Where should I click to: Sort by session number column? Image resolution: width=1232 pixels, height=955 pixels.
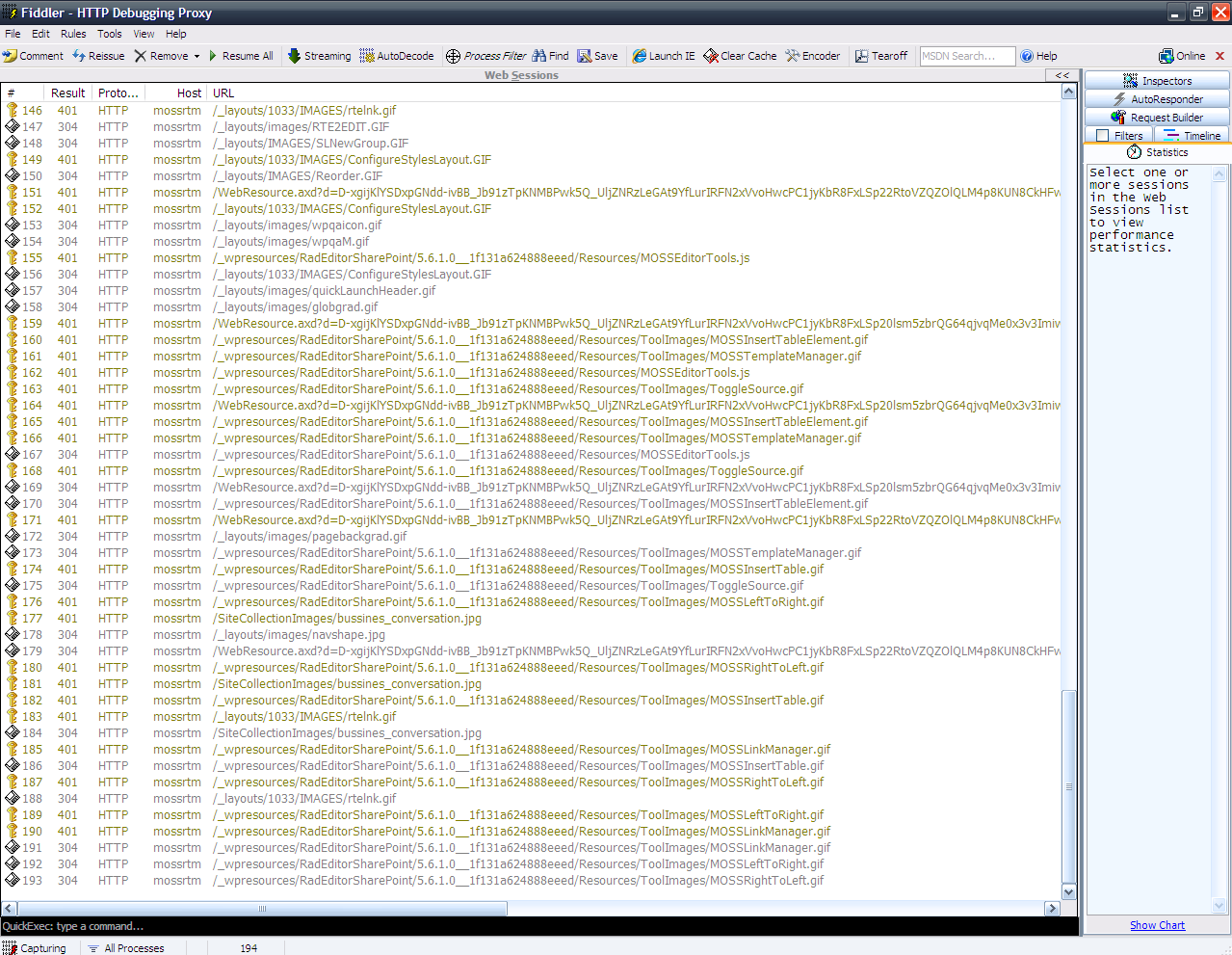pos(22,93)
